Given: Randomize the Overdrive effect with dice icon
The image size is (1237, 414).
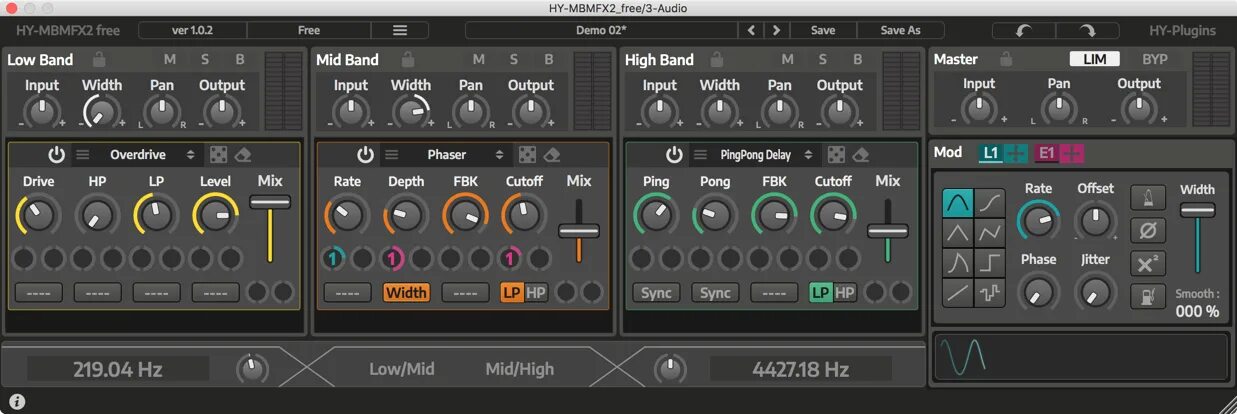Looking at the screenshot, I should click(218, 155).
